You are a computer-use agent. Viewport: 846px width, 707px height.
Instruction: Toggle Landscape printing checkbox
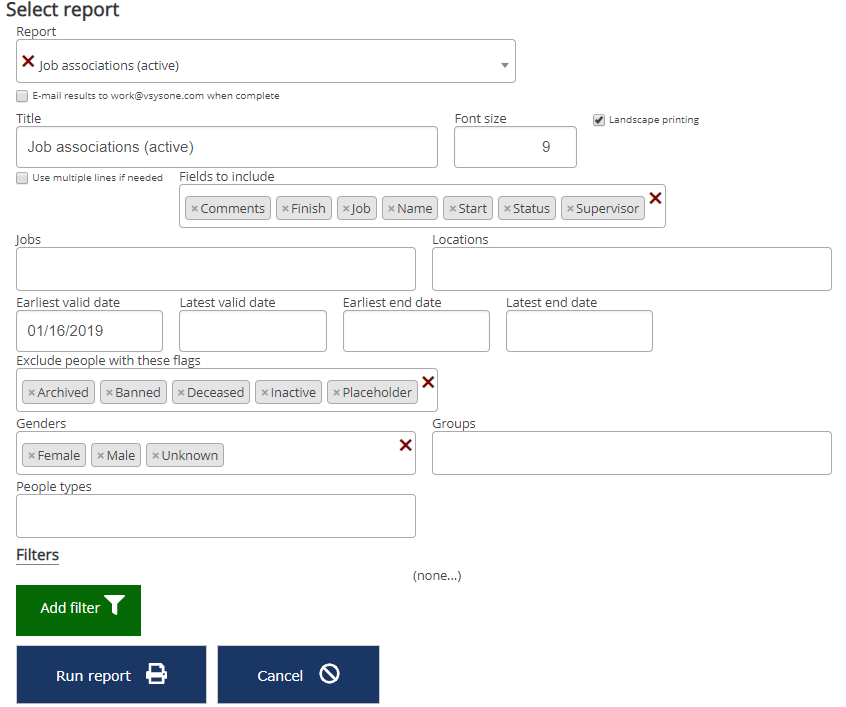click(x=599, y=120)
